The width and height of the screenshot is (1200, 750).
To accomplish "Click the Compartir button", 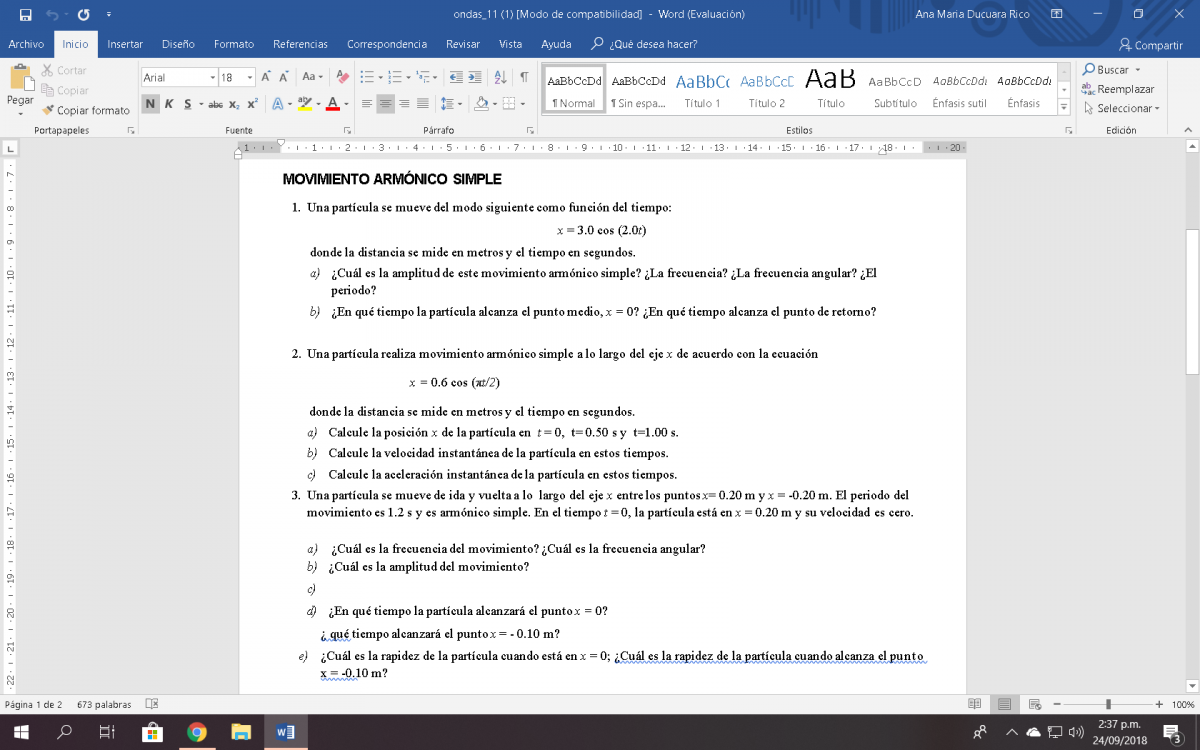I will (1151, 45).
